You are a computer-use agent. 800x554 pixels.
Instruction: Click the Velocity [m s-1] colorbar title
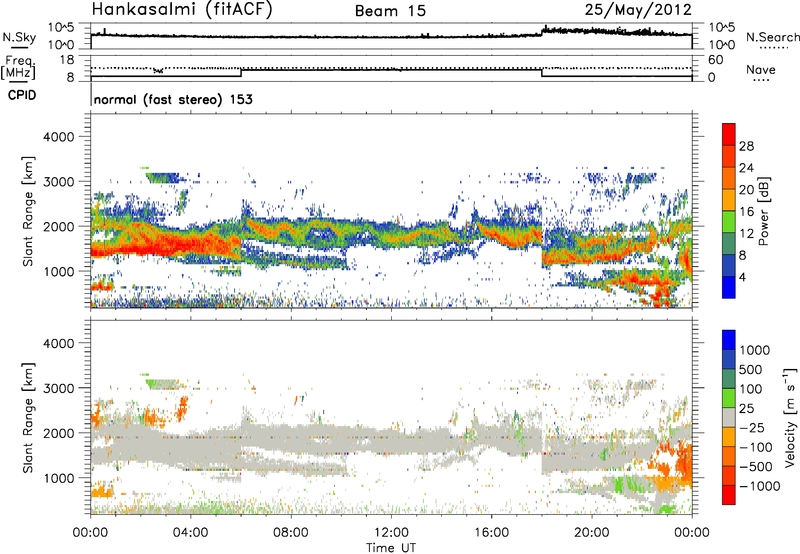coord(790,417)
